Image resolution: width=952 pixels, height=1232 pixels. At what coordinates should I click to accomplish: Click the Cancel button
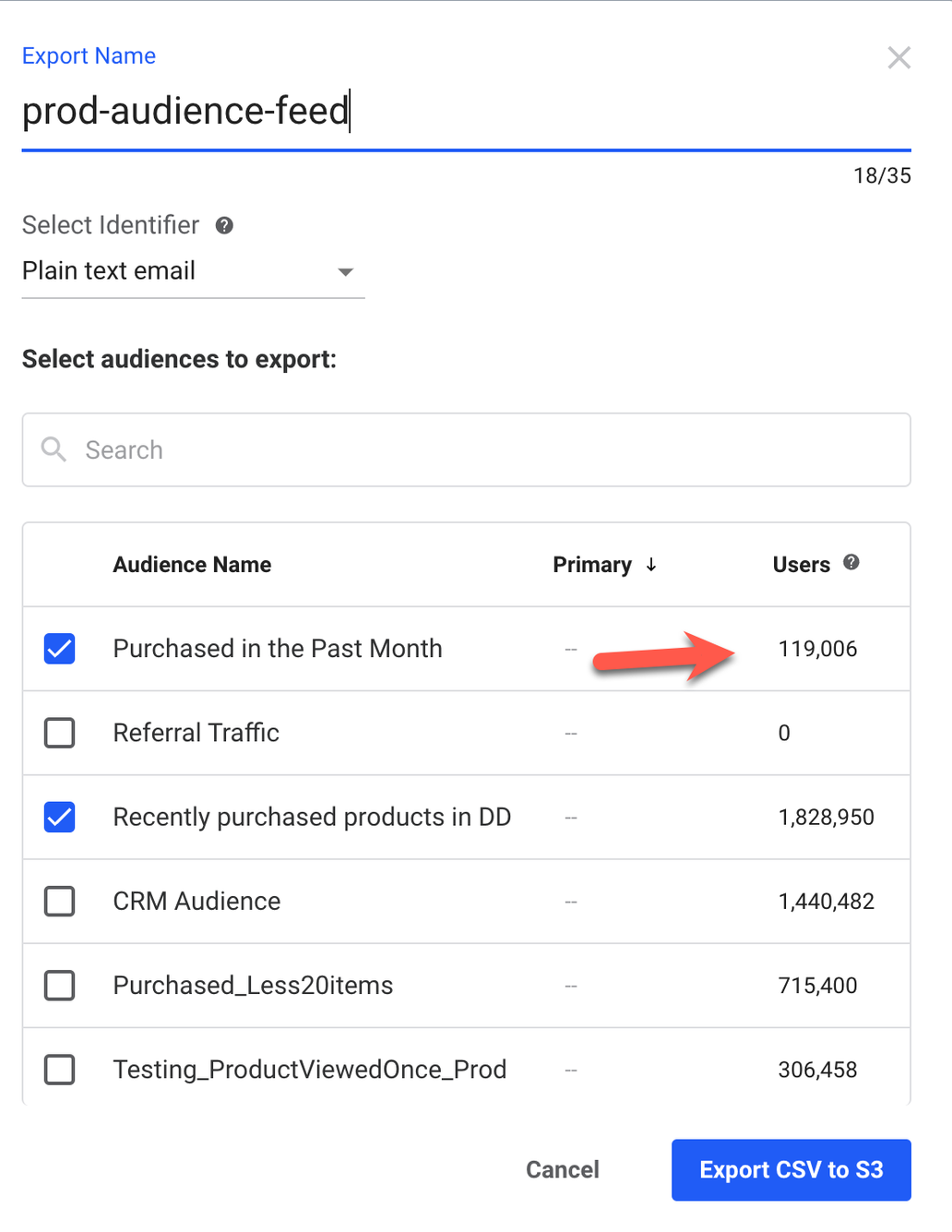coord(562,1169)
